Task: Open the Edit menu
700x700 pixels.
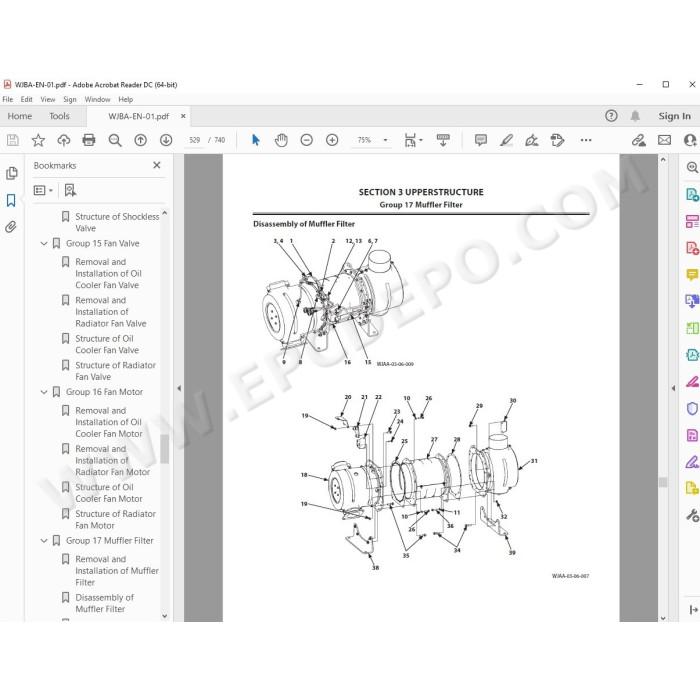Action: pos(26,100)
